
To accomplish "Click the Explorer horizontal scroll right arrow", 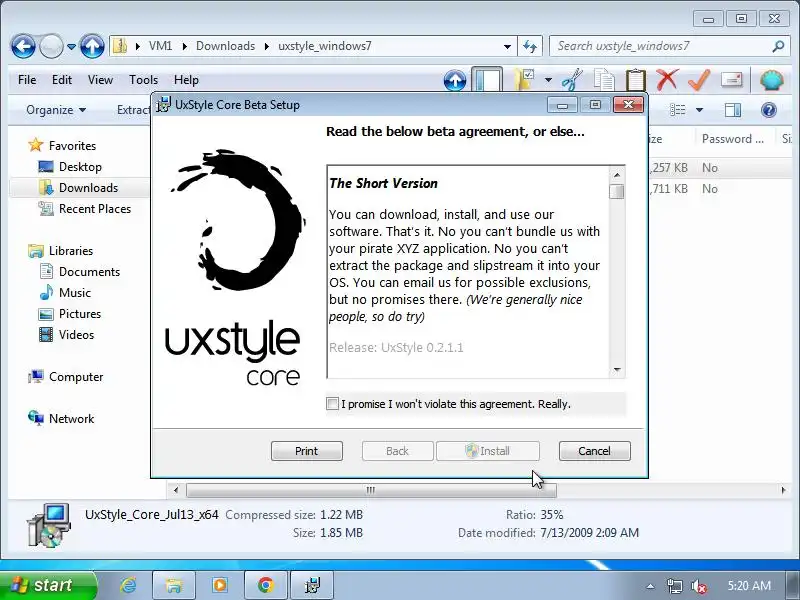I will click(783, 490).
